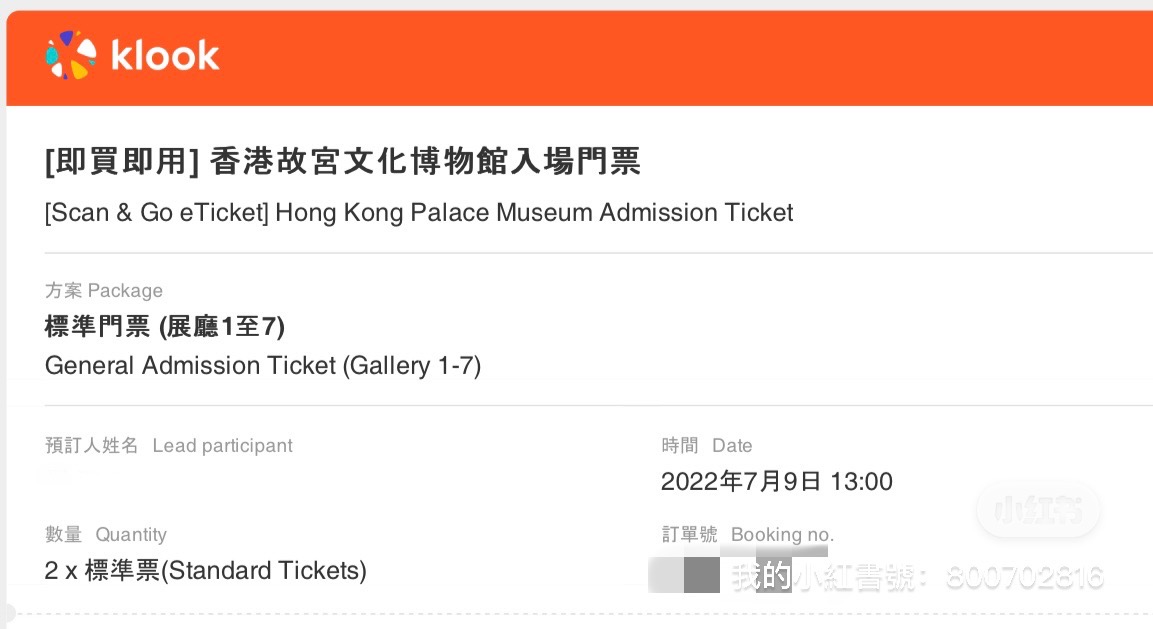This screenshot has height=629, width=1153.
Task: Click the orange header banner
Action: (576, 57)
